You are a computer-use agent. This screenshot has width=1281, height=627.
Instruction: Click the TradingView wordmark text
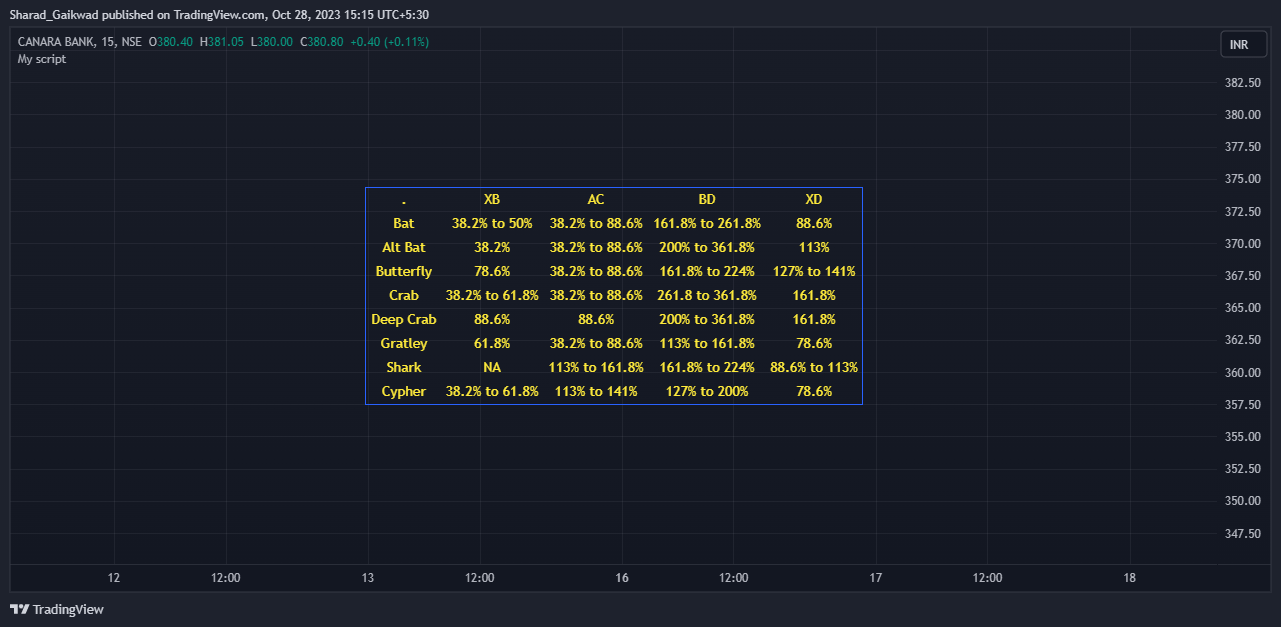[68, 609]
